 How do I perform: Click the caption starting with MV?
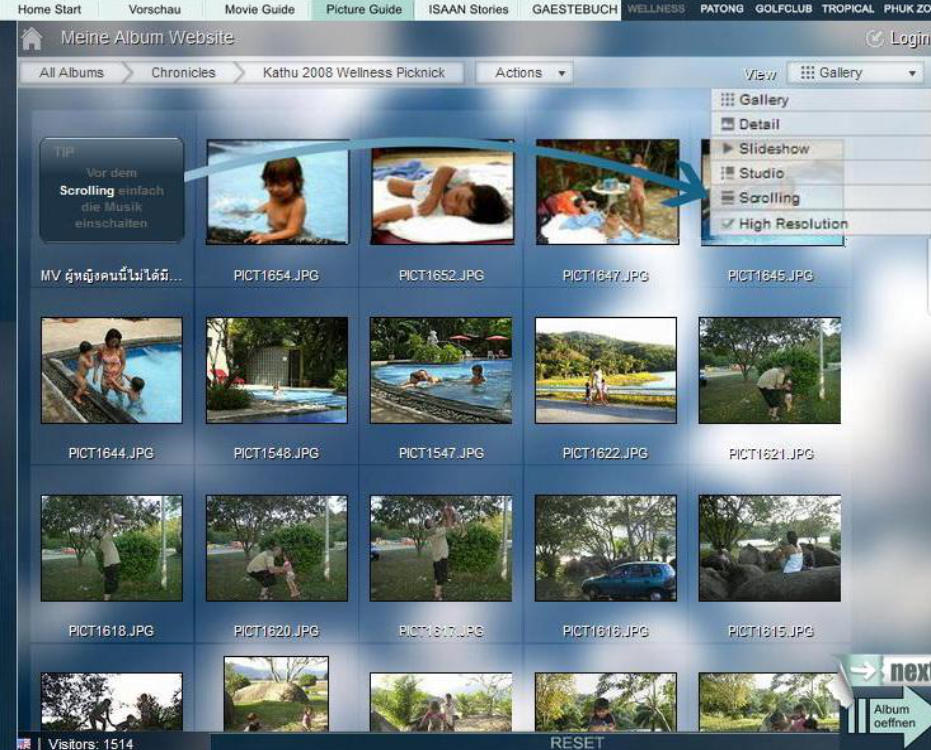(112, 276)
